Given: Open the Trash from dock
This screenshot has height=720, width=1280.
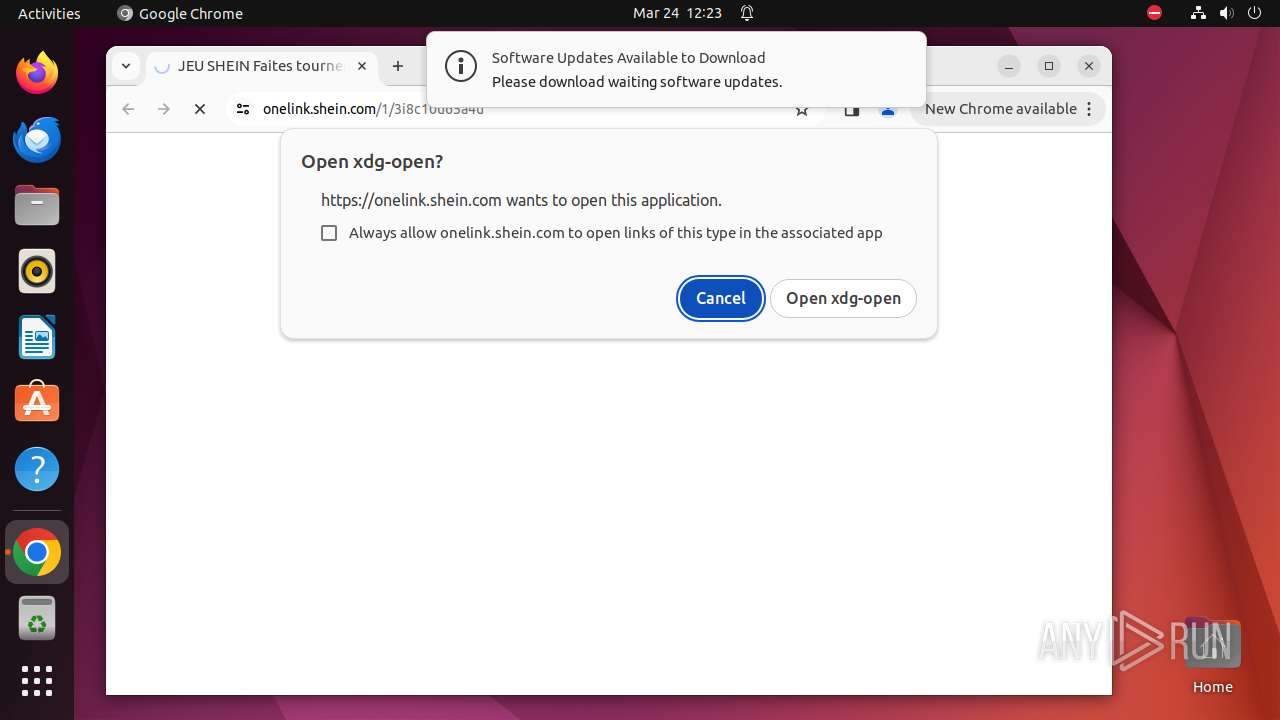Looking at the screenshot, I should [37, 618].
